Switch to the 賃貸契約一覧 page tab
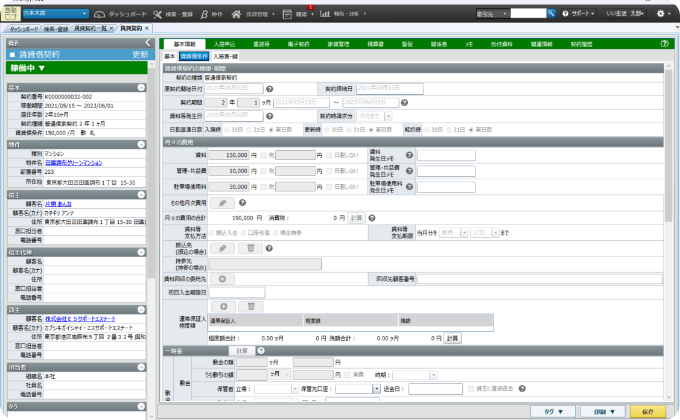 click(90, 28)
